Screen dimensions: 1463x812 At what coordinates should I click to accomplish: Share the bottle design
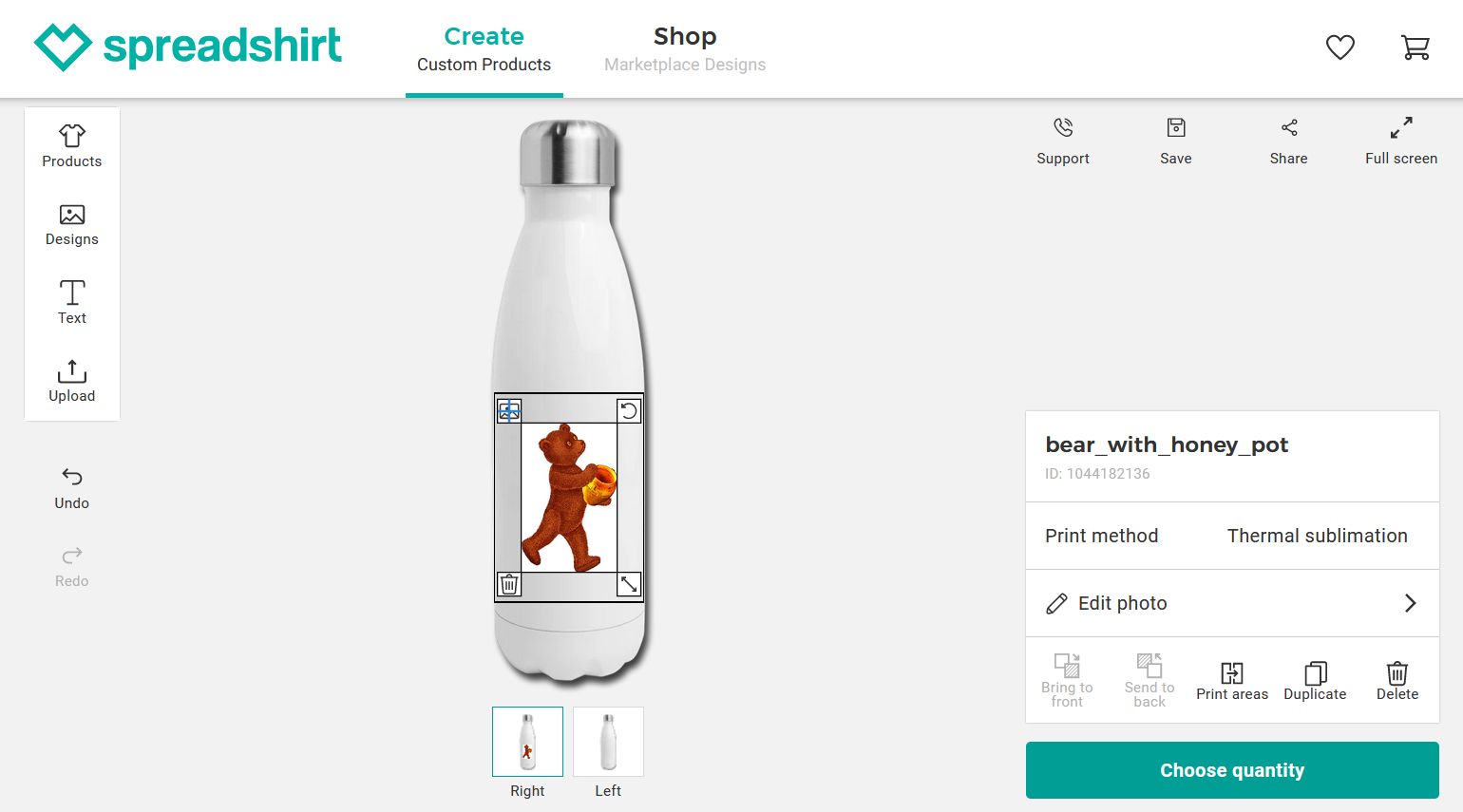pos(1288,140)
